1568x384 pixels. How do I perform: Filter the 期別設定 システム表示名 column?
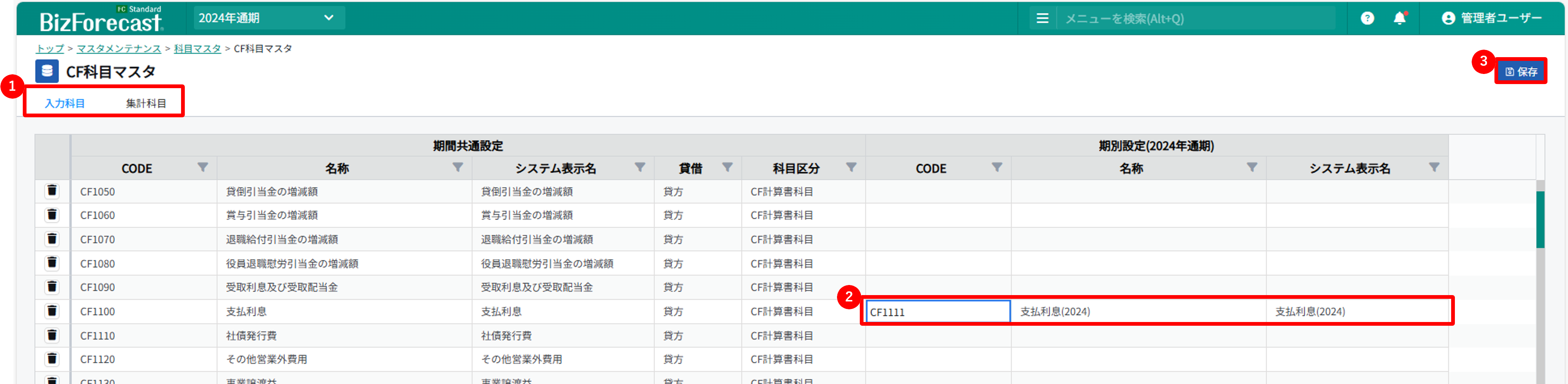1434,167
